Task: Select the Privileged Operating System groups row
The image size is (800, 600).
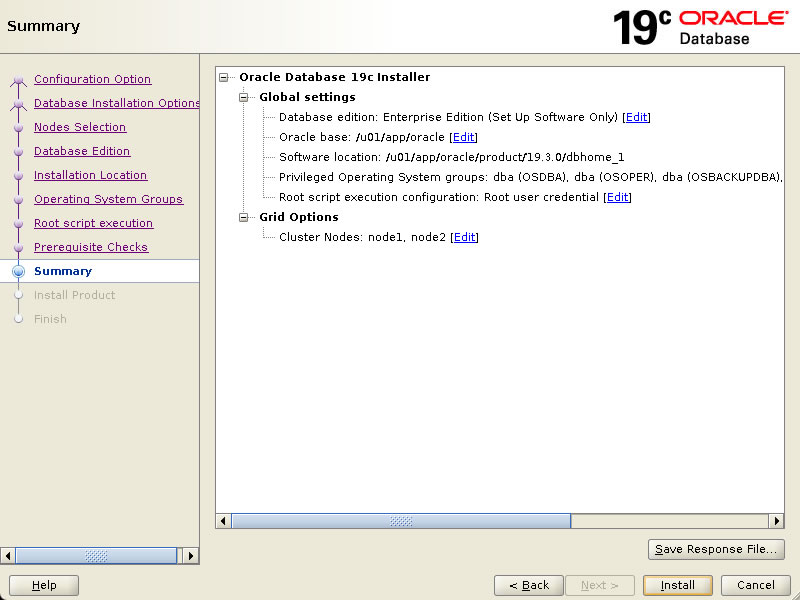Action: [x=531, y=177]
